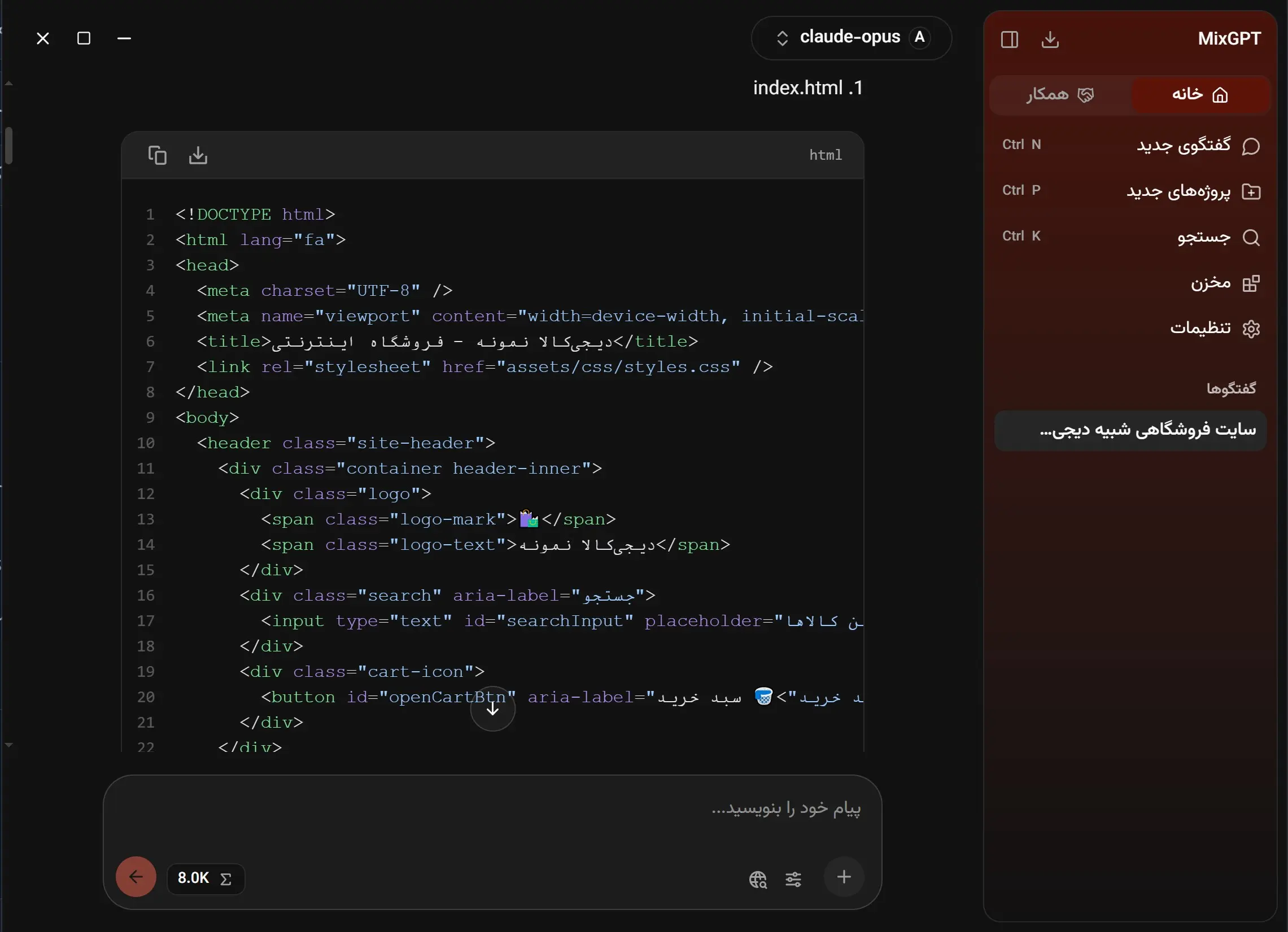Click the settings gear icon
The image size is (1288, 932).
(1251, 329)
